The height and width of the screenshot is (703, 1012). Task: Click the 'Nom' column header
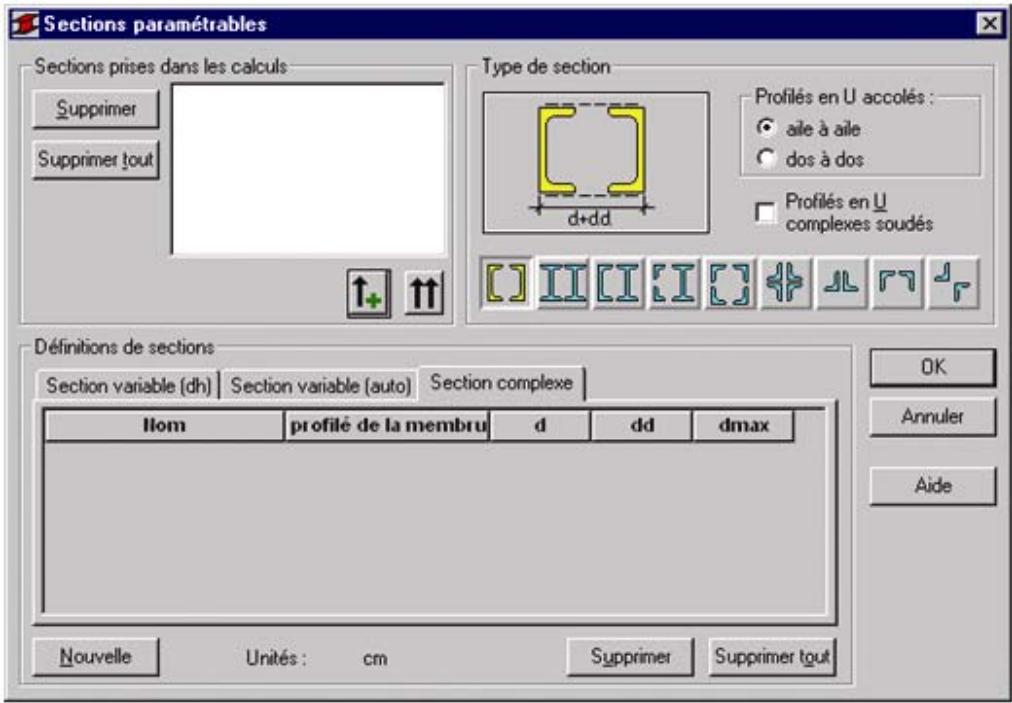164,425
